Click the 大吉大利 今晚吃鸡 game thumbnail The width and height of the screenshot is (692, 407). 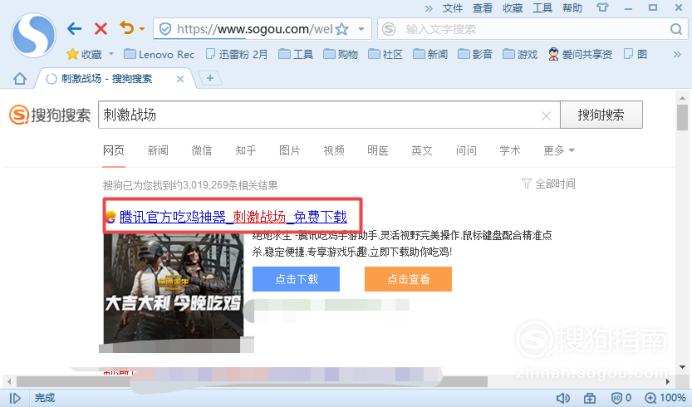(173, 288)
